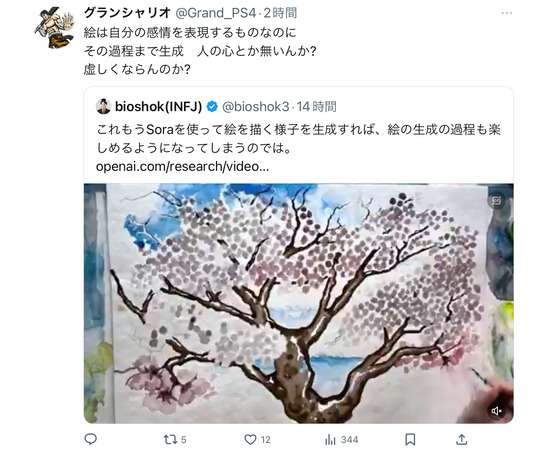Open the @bioshok3 handle link

click(256, 106)
